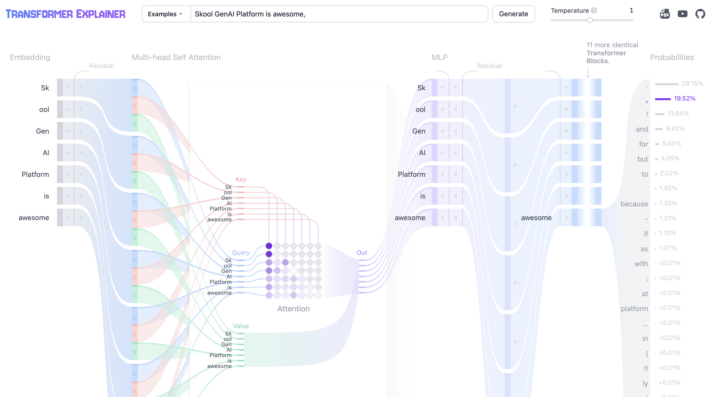
Task: Click the Residual label near Embedding
Action: 101,66
